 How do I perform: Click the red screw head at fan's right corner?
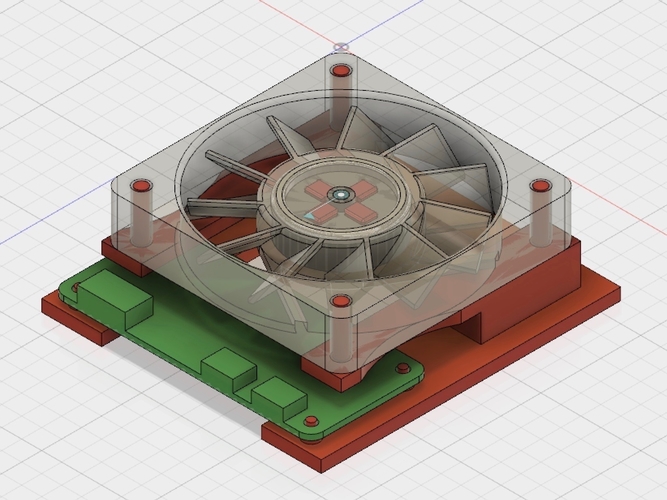[540, 186]
